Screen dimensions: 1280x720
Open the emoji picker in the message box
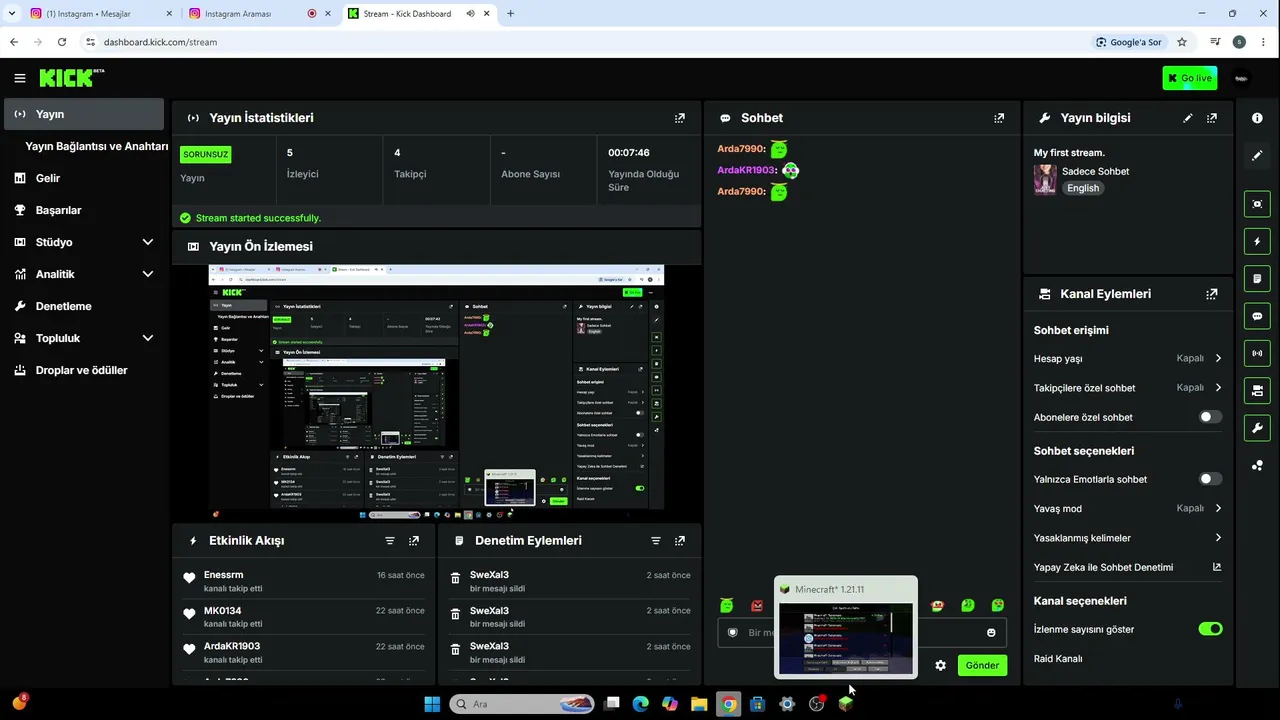pos(991,632)
